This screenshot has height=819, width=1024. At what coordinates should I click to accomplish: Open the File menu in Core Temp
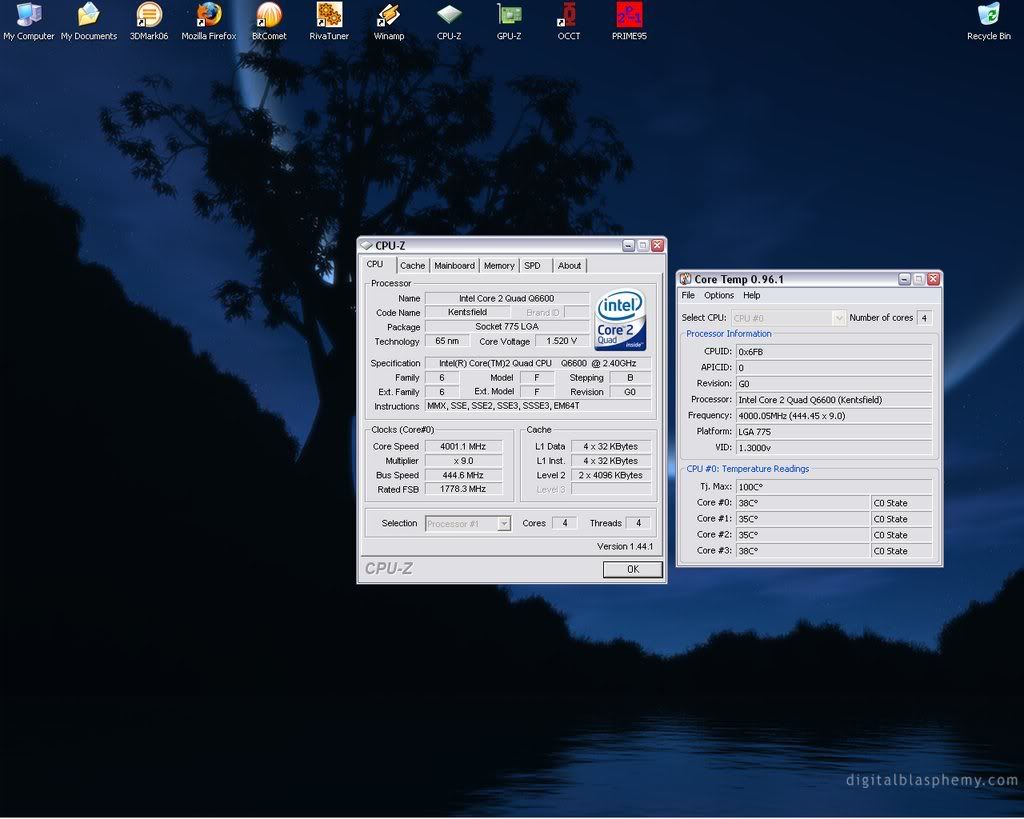pyautogui.click(x=688, y=295)
